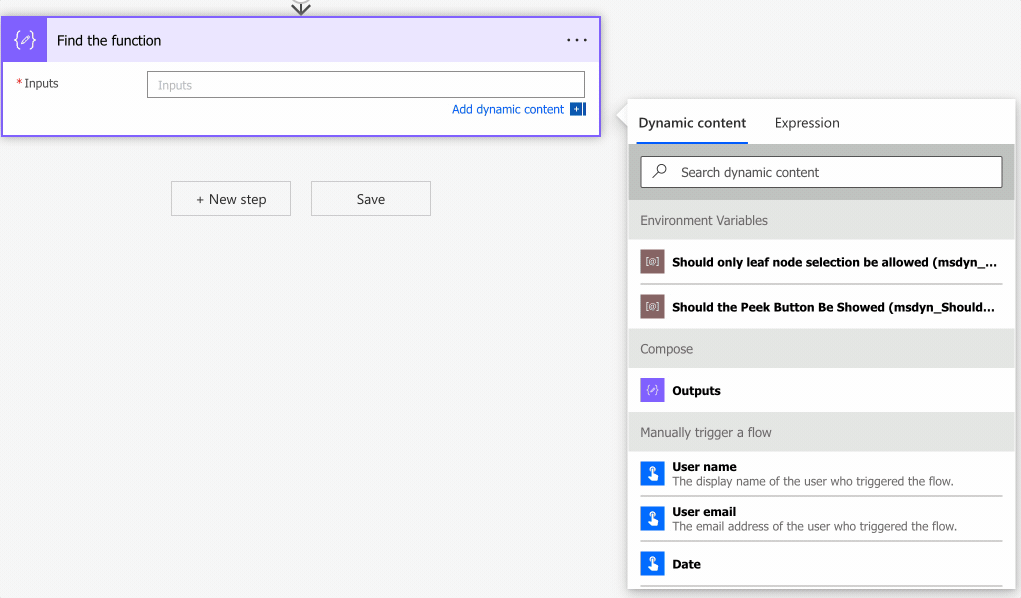Click the User name trigger icon

652,474
